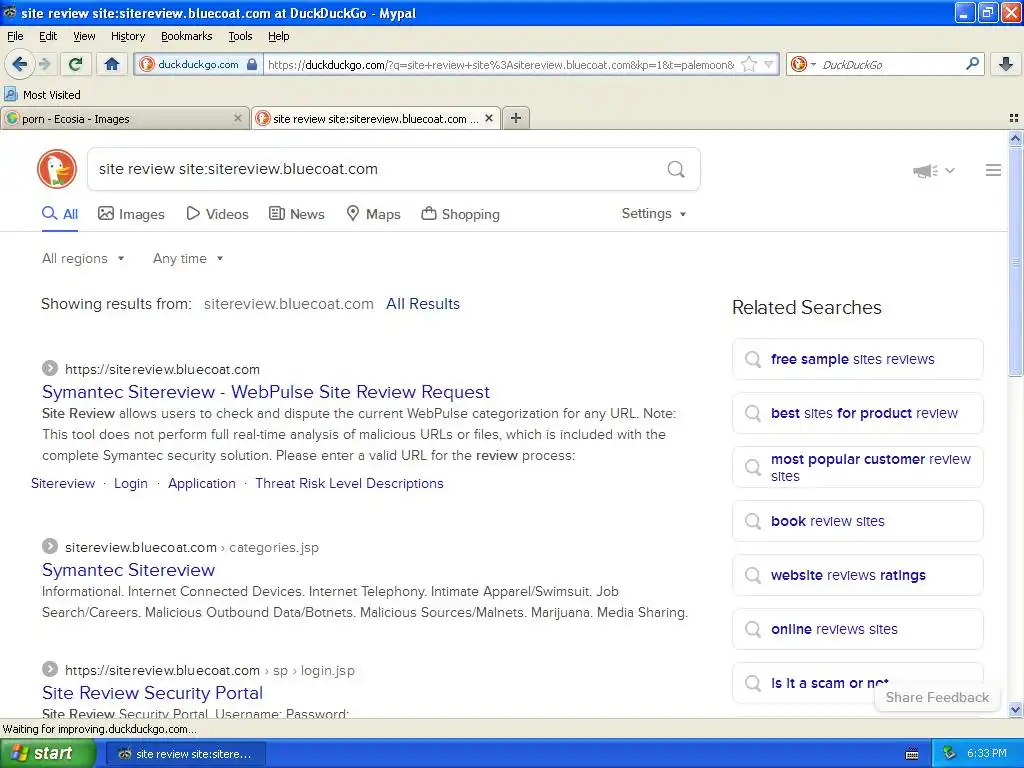Screen dimensions: 1024x768
Task: Click the list all tabs grid icon
Action: 1014,118
